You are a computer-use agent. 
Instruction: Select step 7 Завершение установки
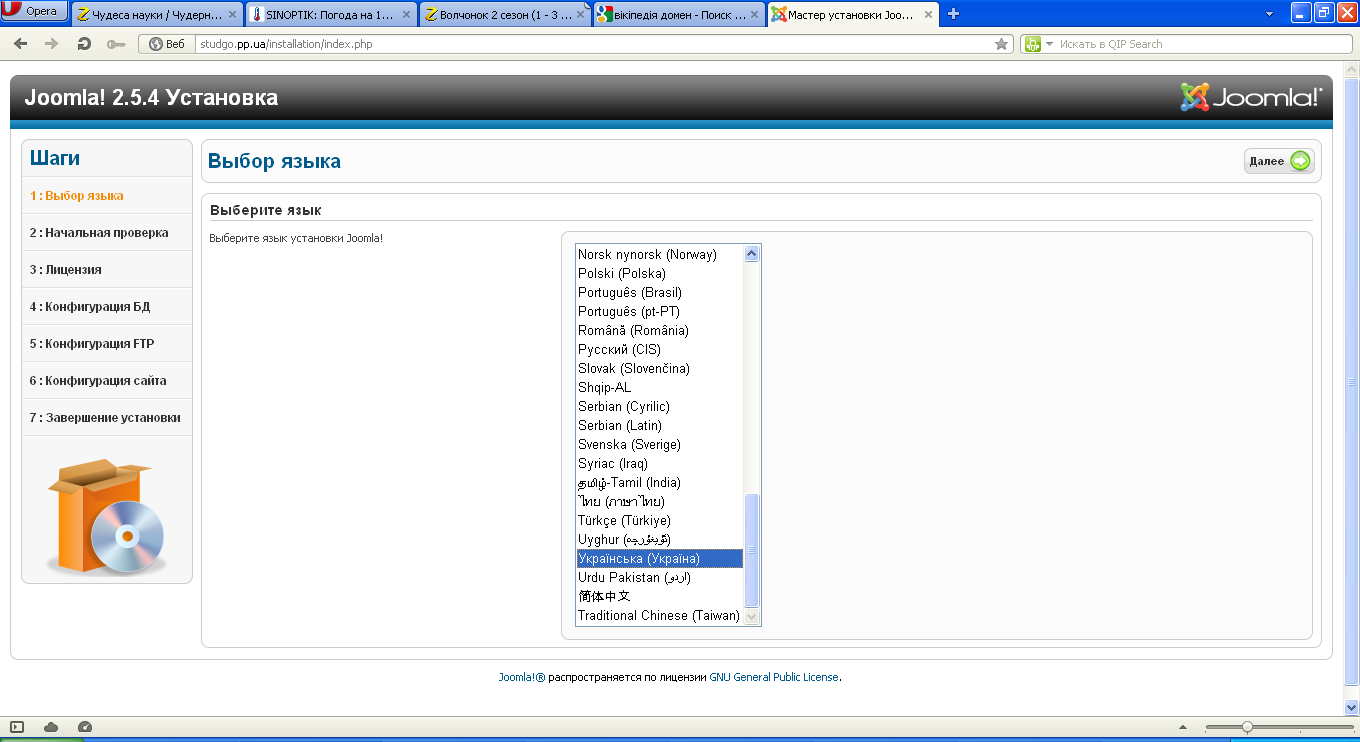[107, 418]
